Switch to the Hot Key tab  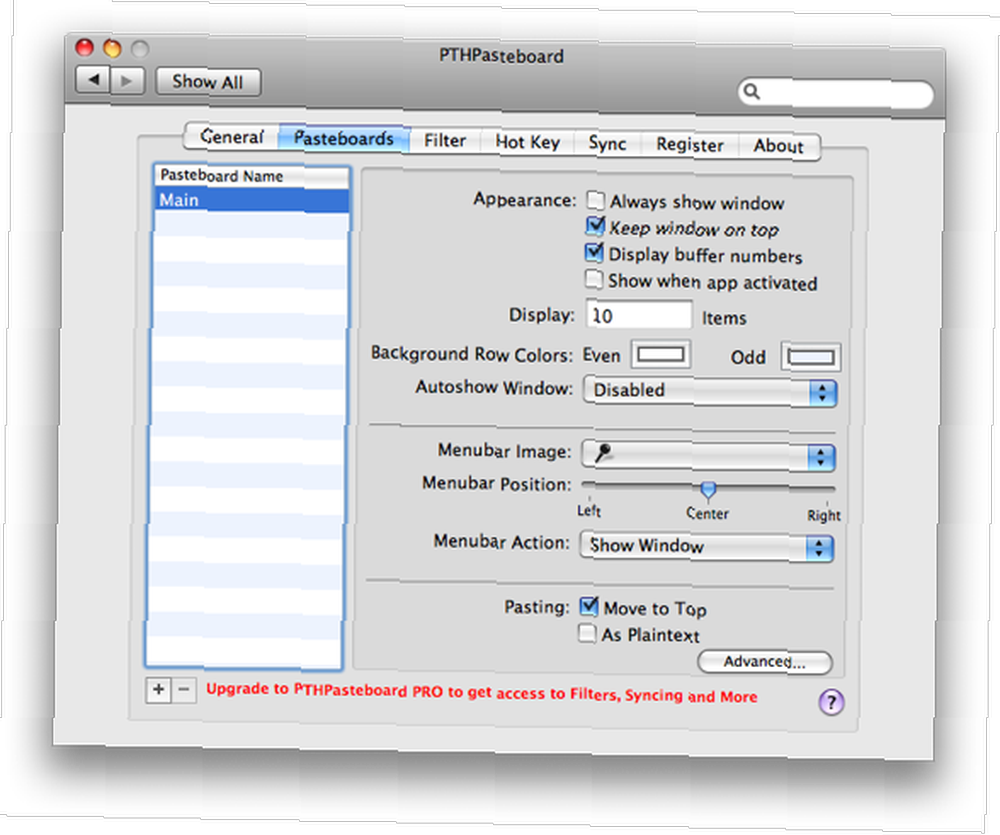(528, 142)
